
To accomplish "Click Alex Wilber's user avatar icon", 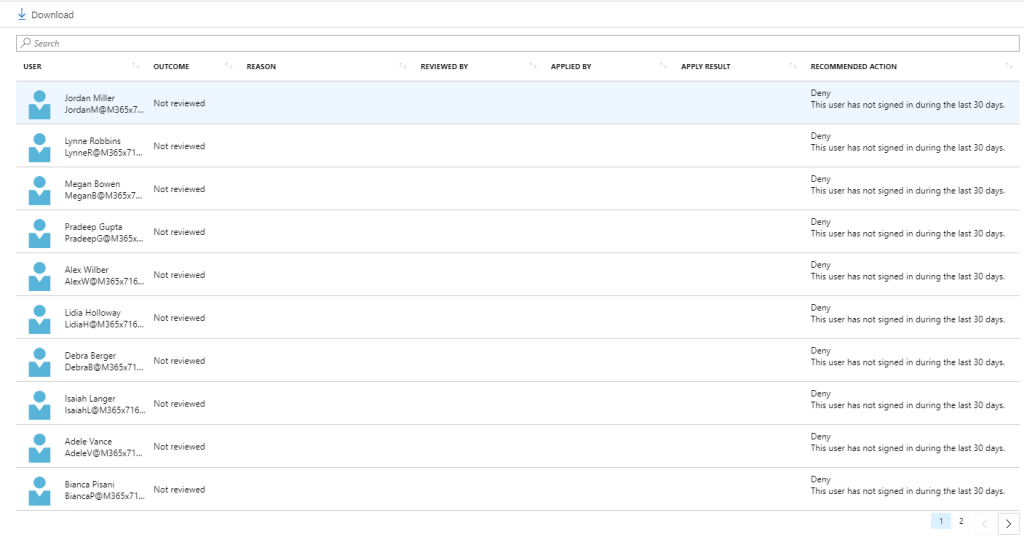I will tap(39, 276).
